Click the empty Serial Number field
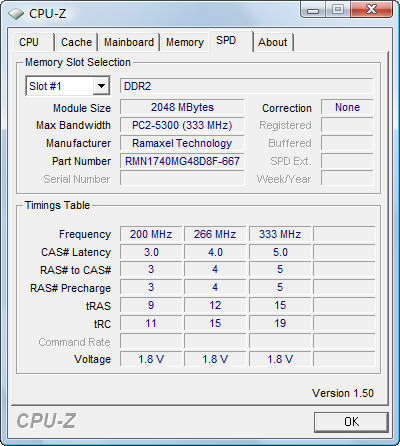Screen dimensions: 400x446 pyautogui.click(x=182, y=179)
